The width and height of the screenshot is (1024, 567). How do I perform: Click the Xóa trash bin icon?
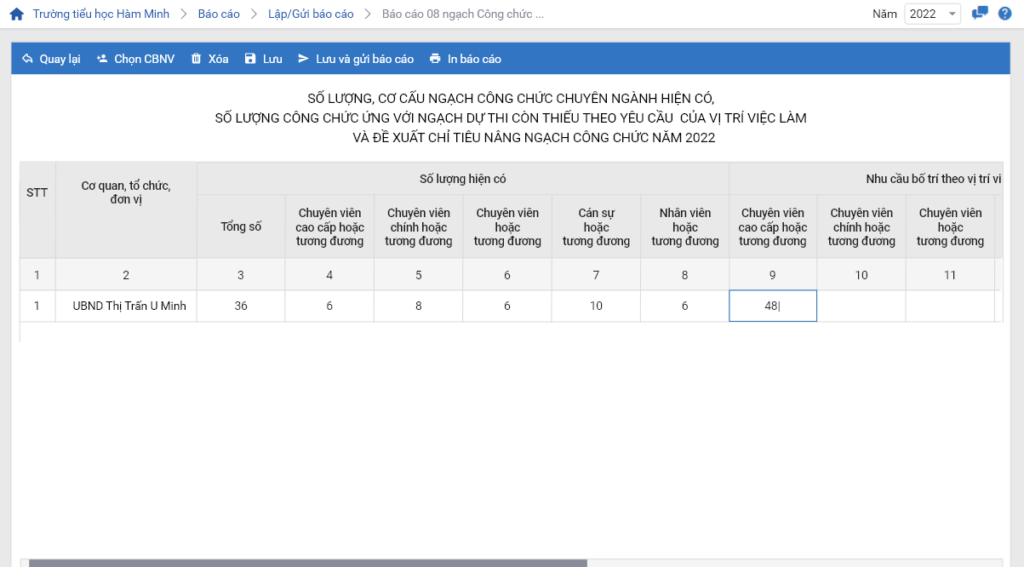[196, 59]
